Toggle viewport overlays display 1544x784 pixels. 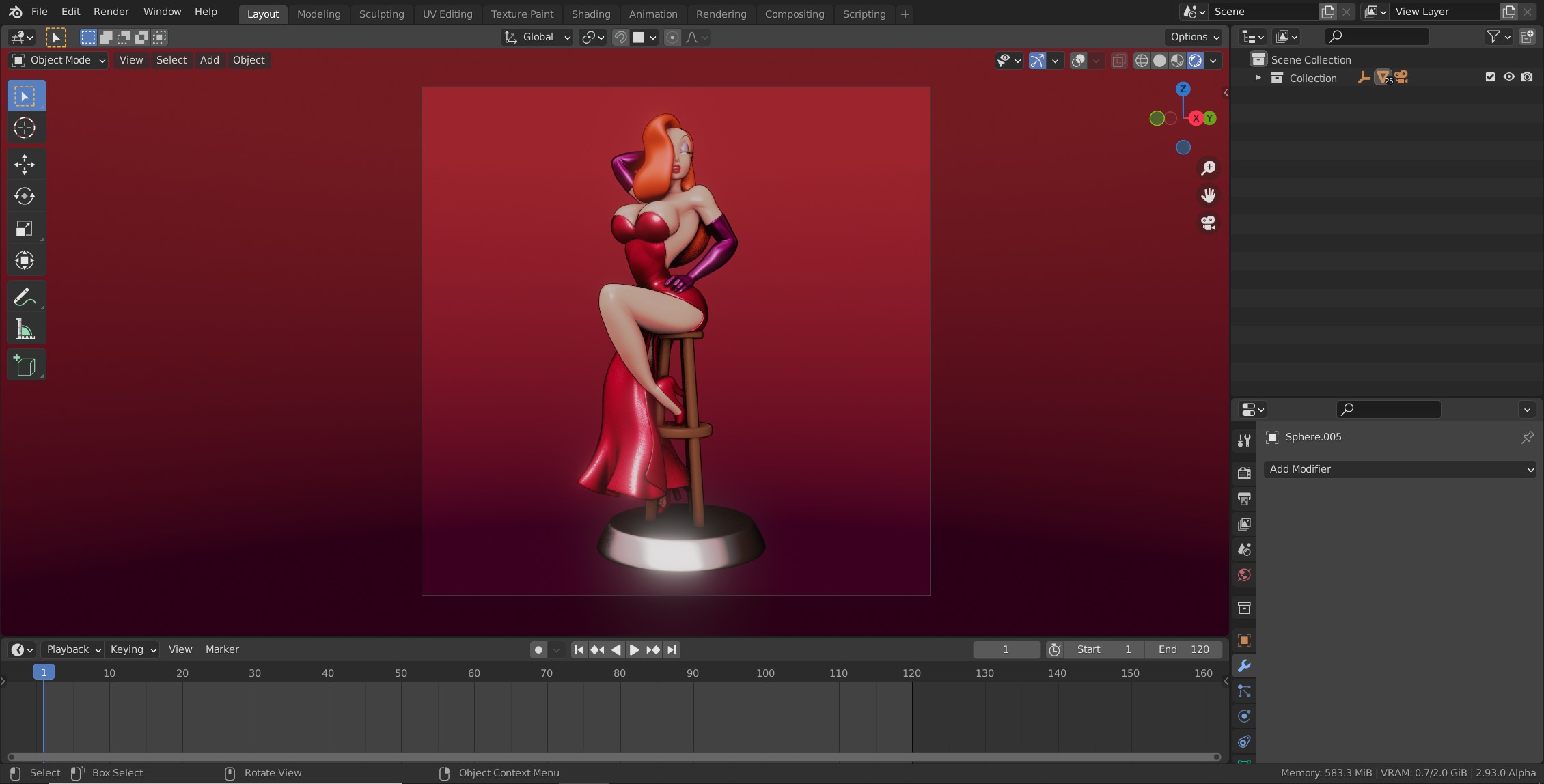1078,60
